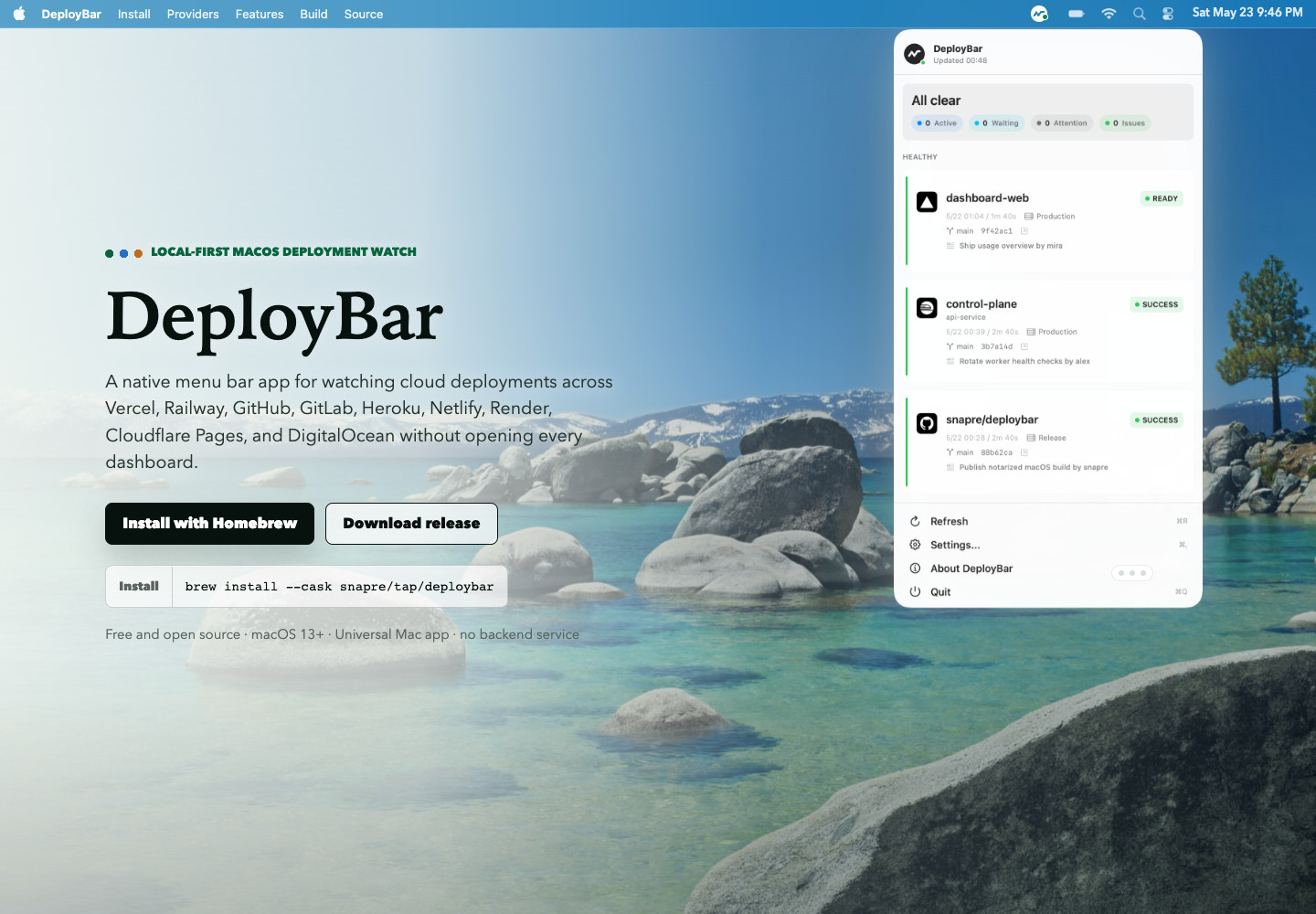Click the branch icon in dashboard-web row
This screenshot has width=1316, height=914.
[950, 231]
